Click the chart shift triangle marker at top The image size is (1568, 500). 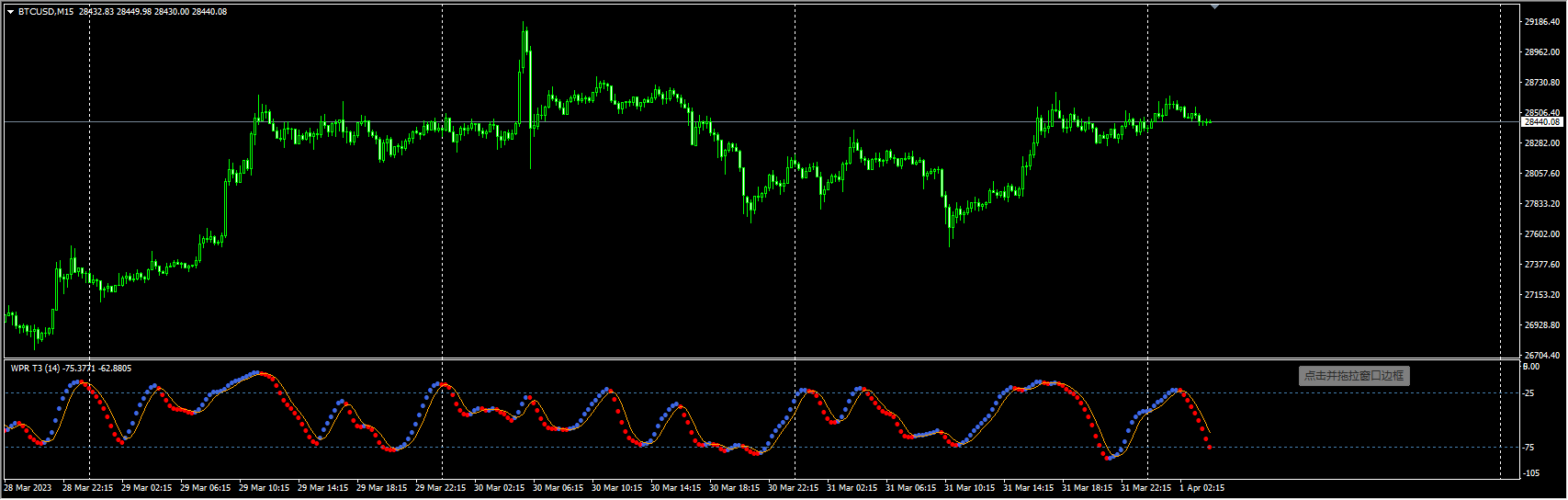pos(1214,6)
